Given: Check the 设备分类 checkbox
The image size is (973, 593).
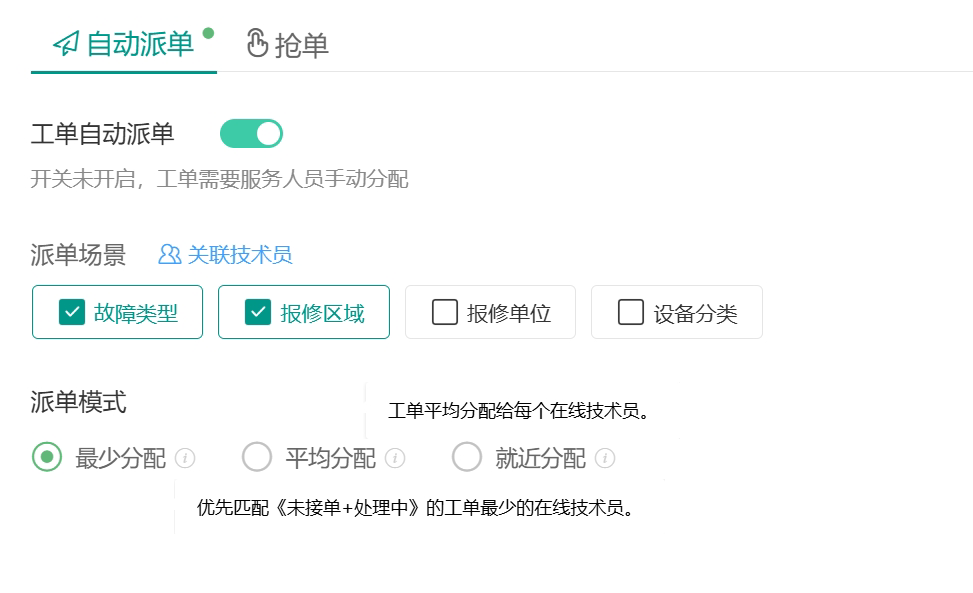Looking at the screenshot, I should pos(630,312).
